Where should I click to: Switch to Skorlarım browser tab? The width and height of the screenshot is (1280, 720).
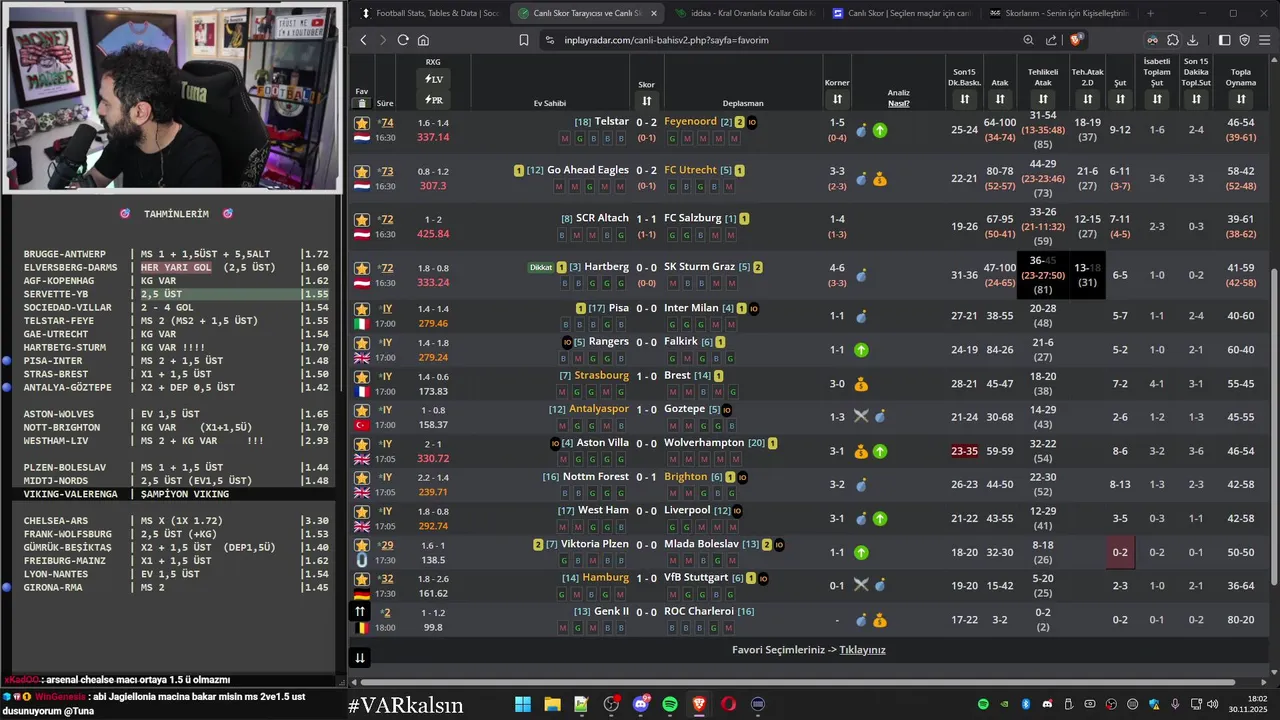pos(1058,13)
